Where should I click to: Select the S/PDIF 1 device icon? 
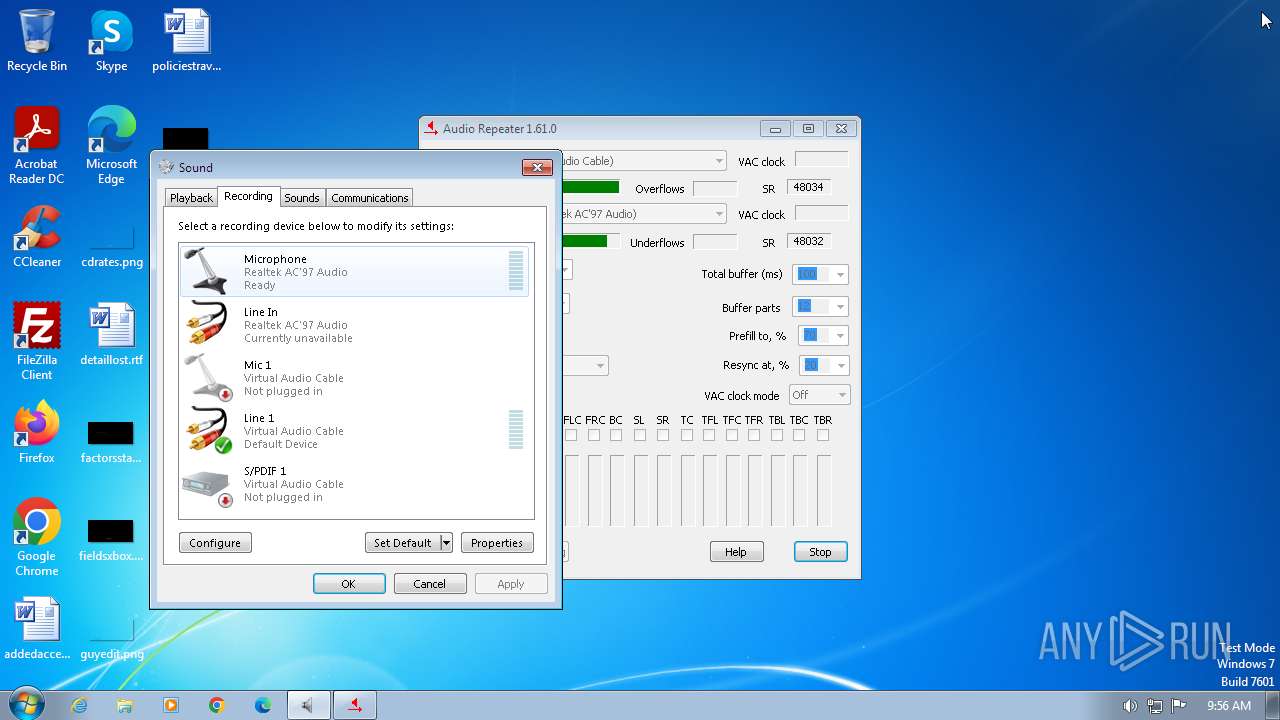[208, 486]
